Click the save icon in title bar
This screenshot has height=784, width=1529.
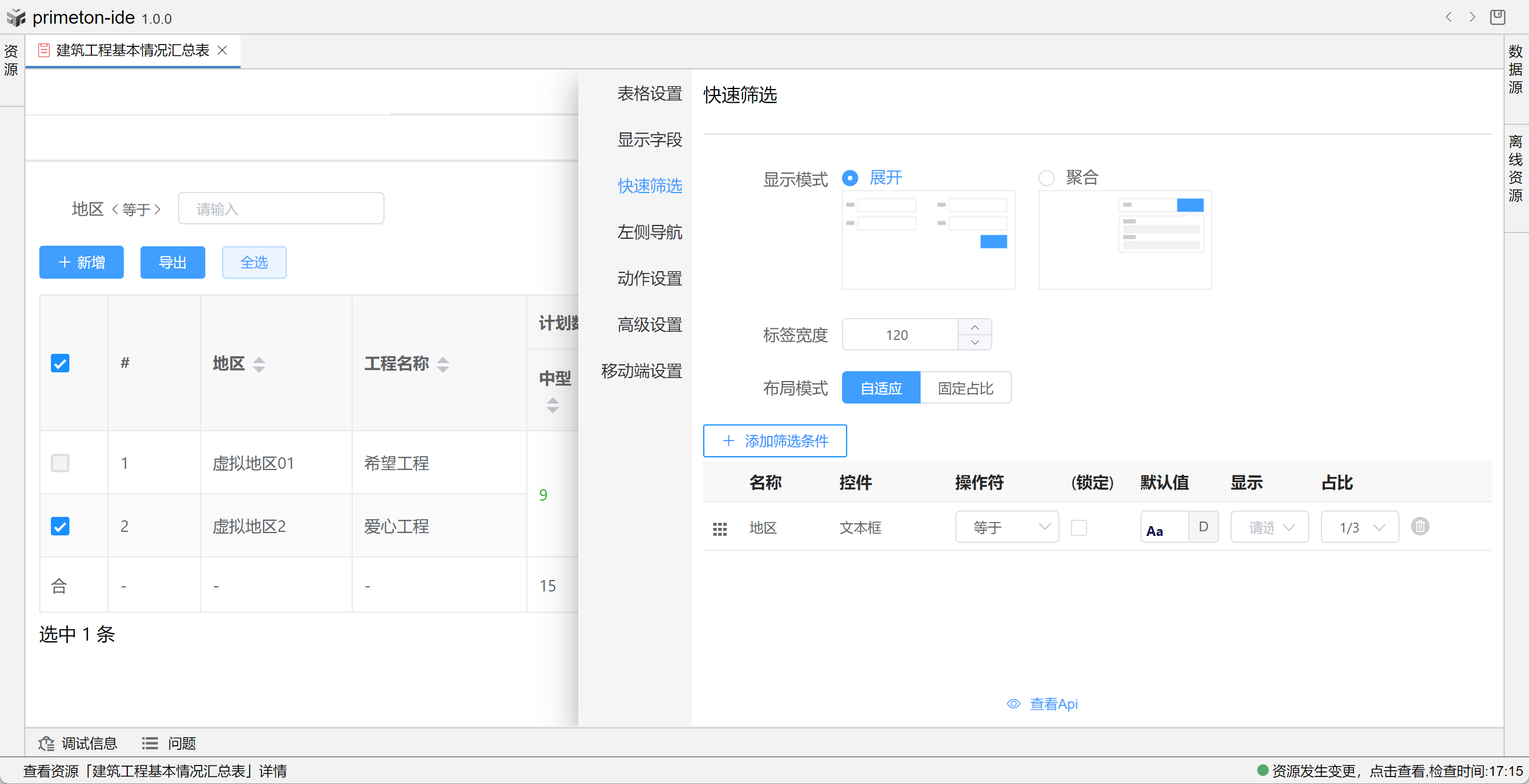pyautogui.click(x=1497, y=17)
